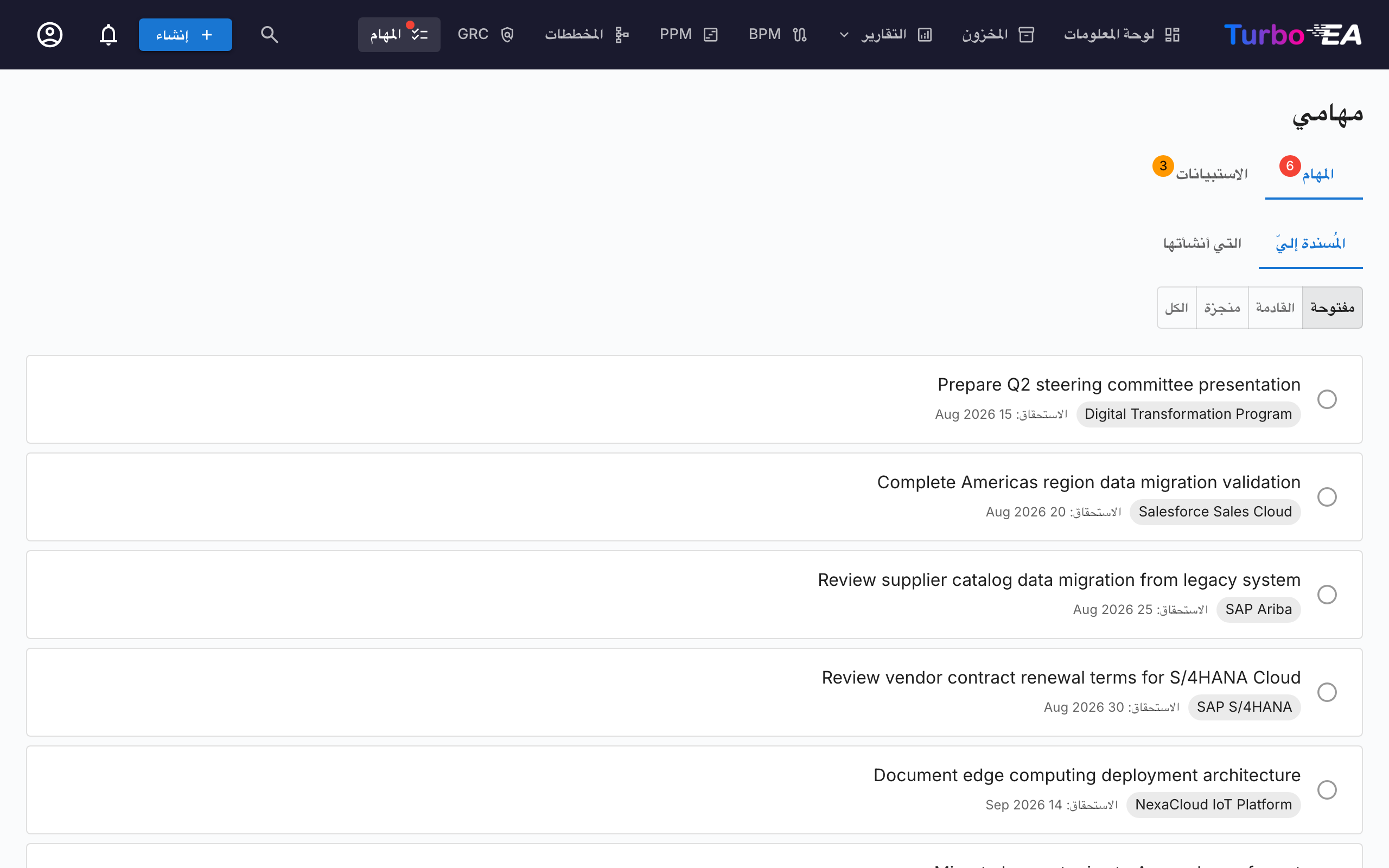Switch to التي أنشأتها created-by-me tab

[1202, 244]
